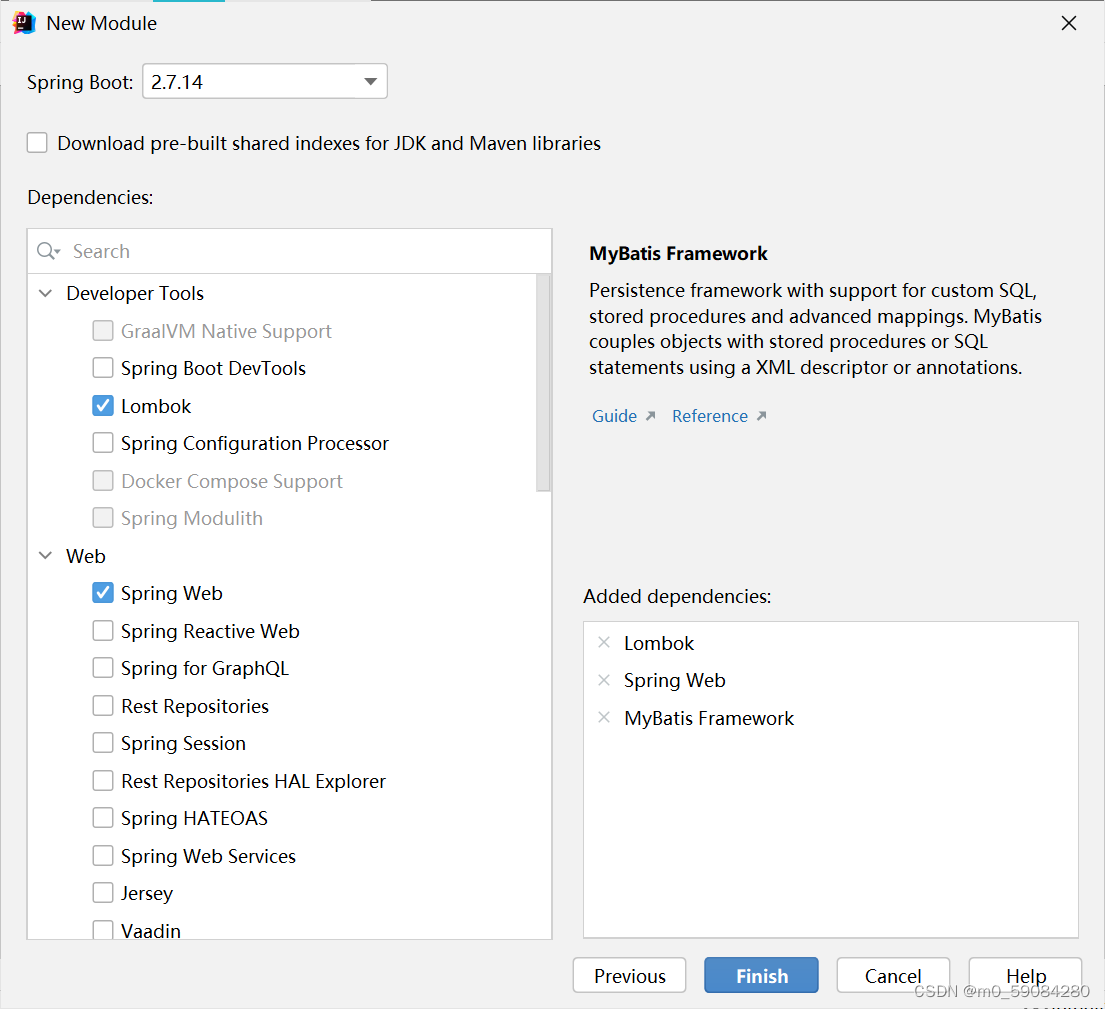Uncheck the Lombok dependency

click(x=103, y=406)
